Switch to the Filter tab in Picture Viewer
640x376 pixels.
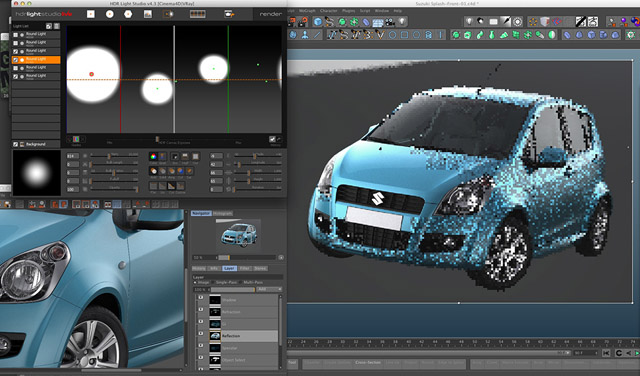point(244,268)
